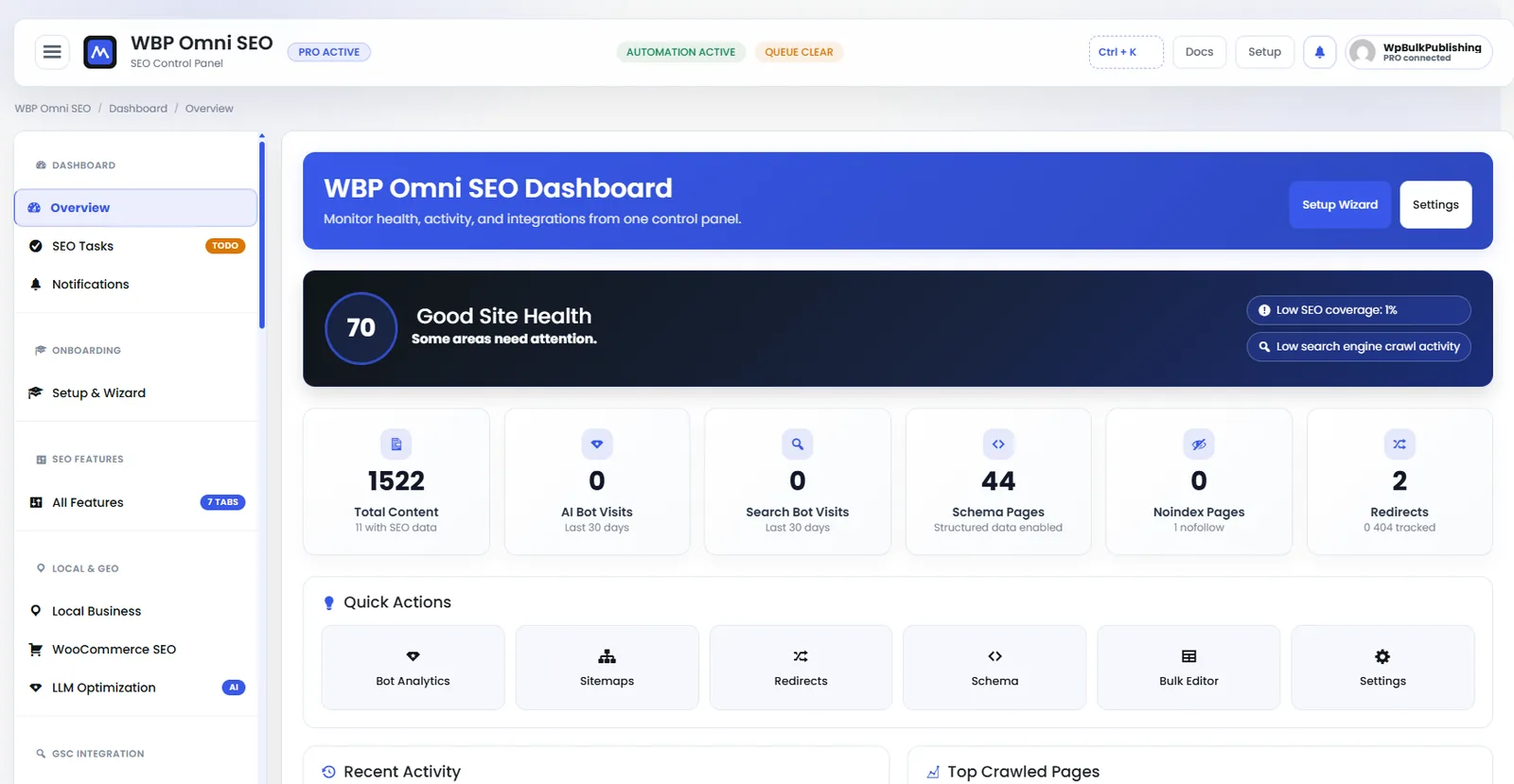The image size is (1514, 784).
Task: Click the AI Bot Visits icon
Action: pos(597,444)
